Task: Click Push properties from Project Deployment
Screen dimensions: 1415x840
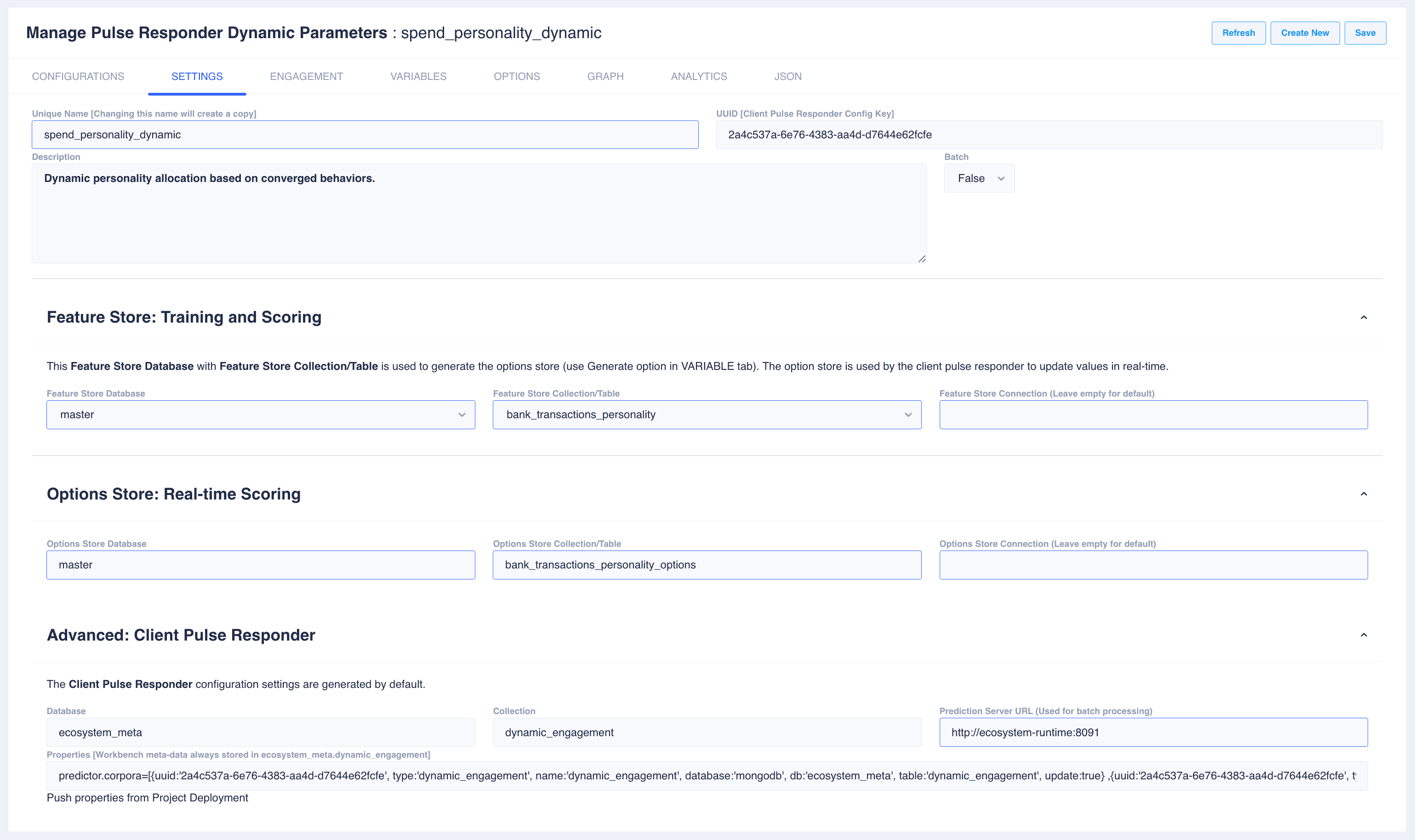Action: (x=147, y=798)
